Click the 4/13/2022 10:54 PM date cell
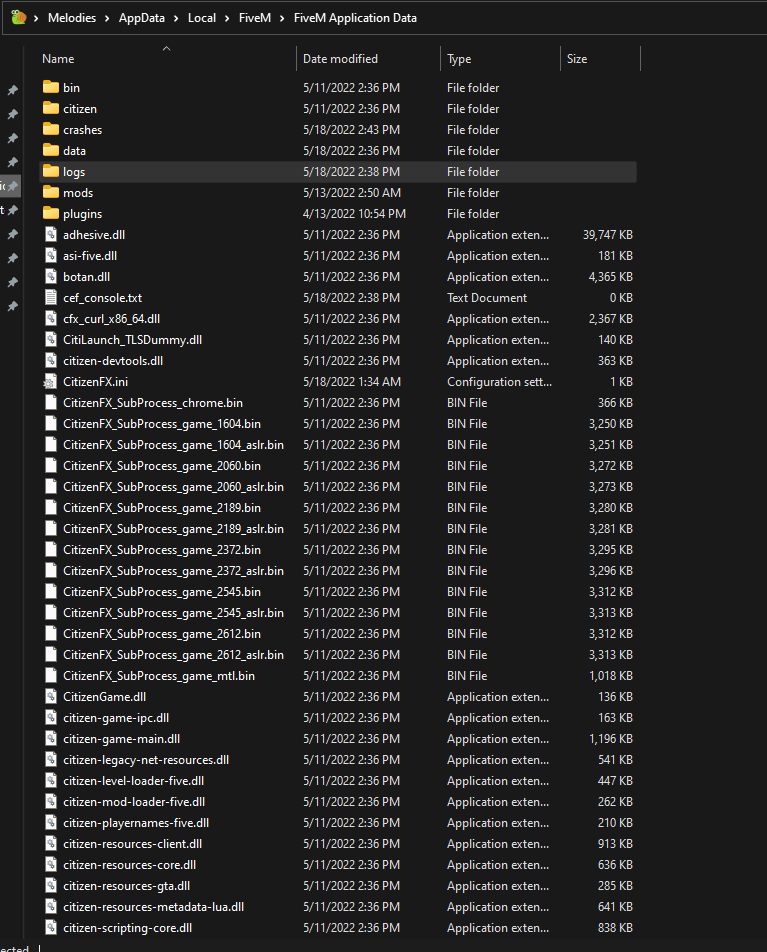Viewport: 767px width, 952px height. (355, 214)
